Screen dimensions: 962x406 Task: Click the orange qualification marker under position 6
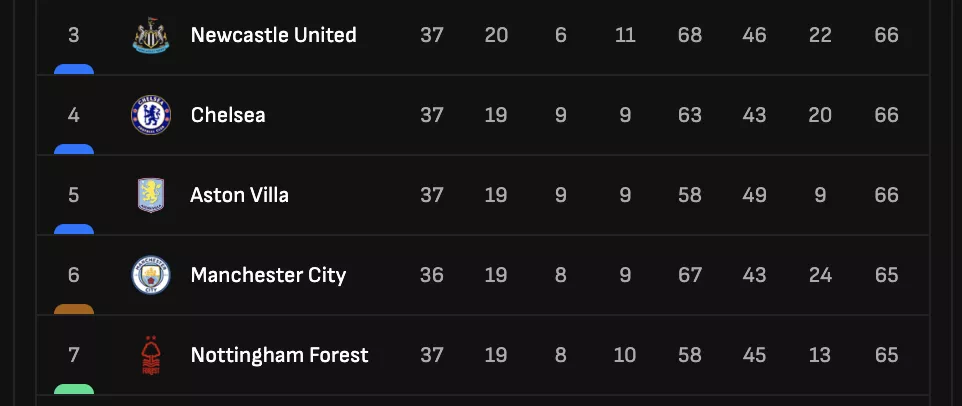(73, 310)
